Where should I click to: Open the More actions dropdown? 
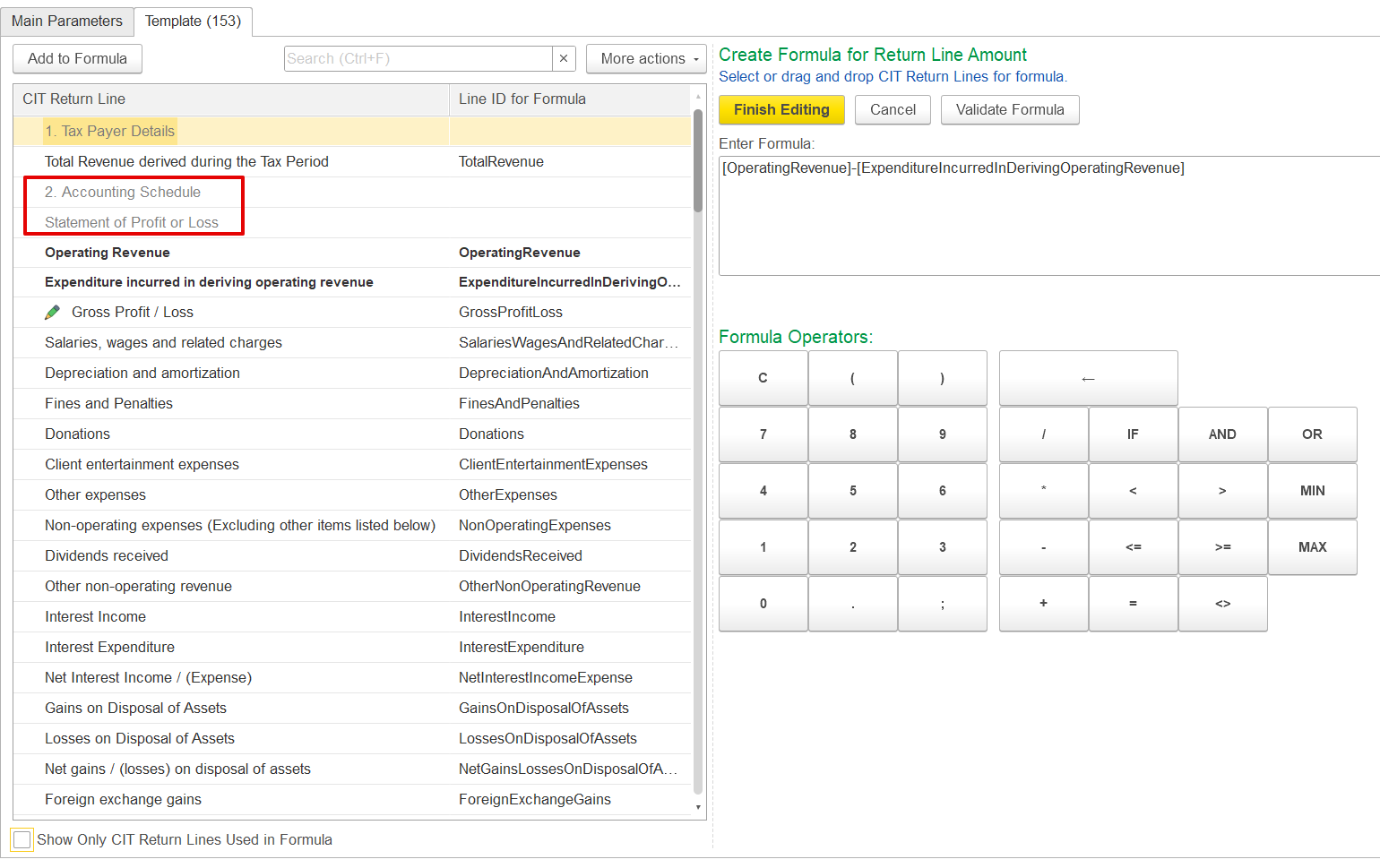(646, 58)
